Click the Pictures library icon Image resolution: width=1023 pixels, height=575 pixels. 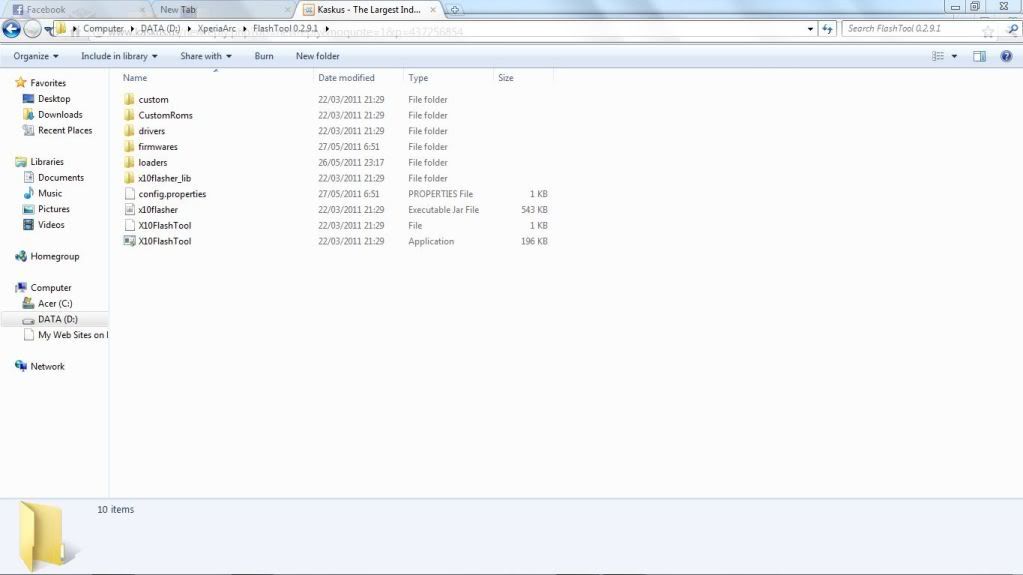pos(28,209)
